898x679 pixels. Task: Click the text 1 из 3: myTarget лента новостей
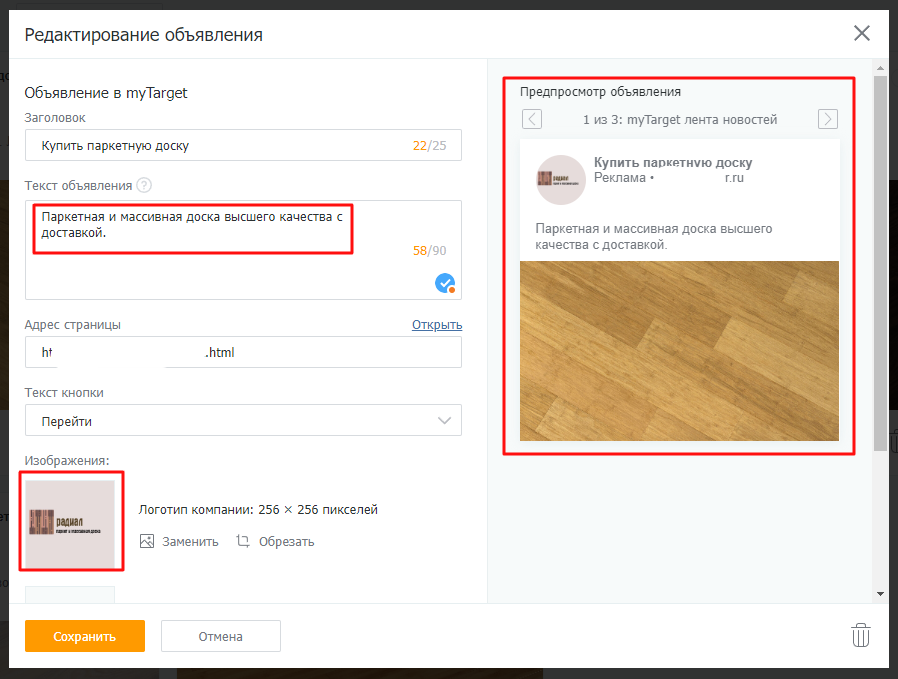click(x=680, y=120)
